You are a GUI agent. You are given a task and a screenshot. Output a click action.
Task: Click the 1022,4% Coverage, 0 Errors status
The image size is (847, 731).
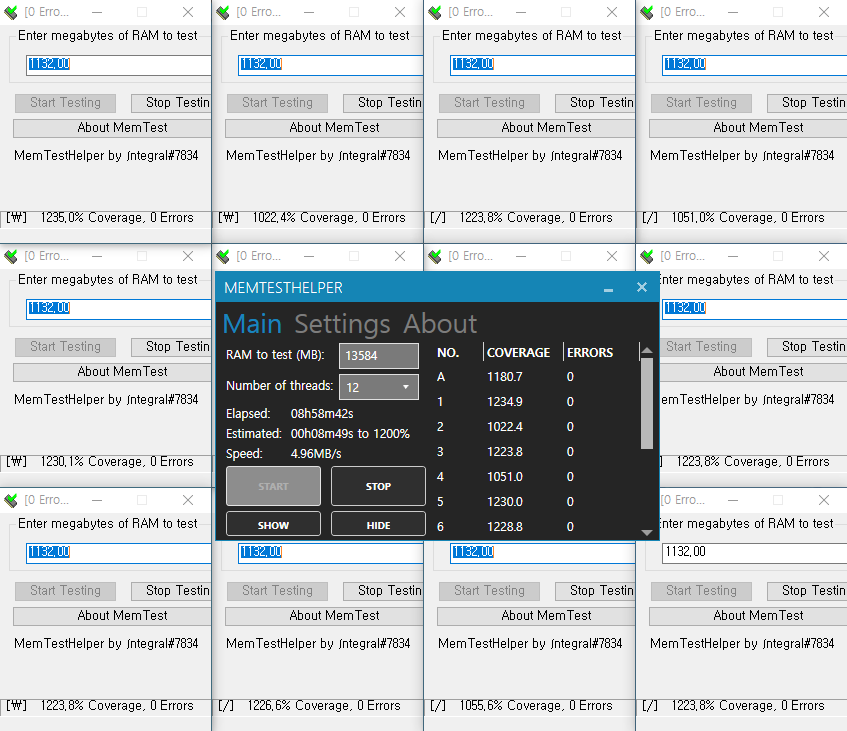click(329, 218)
